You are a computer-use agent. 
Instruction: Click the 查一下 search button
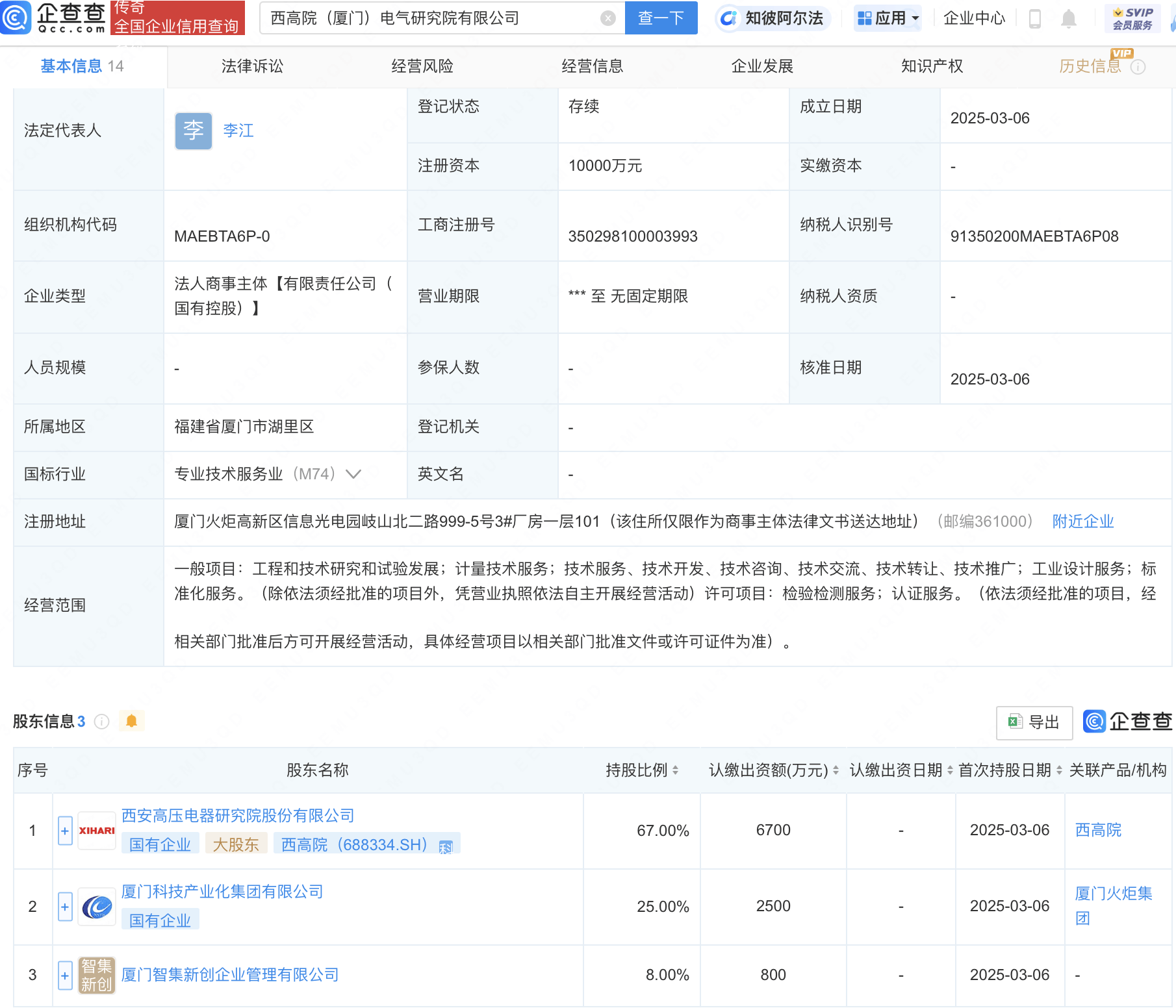click(x=661, y=18)
